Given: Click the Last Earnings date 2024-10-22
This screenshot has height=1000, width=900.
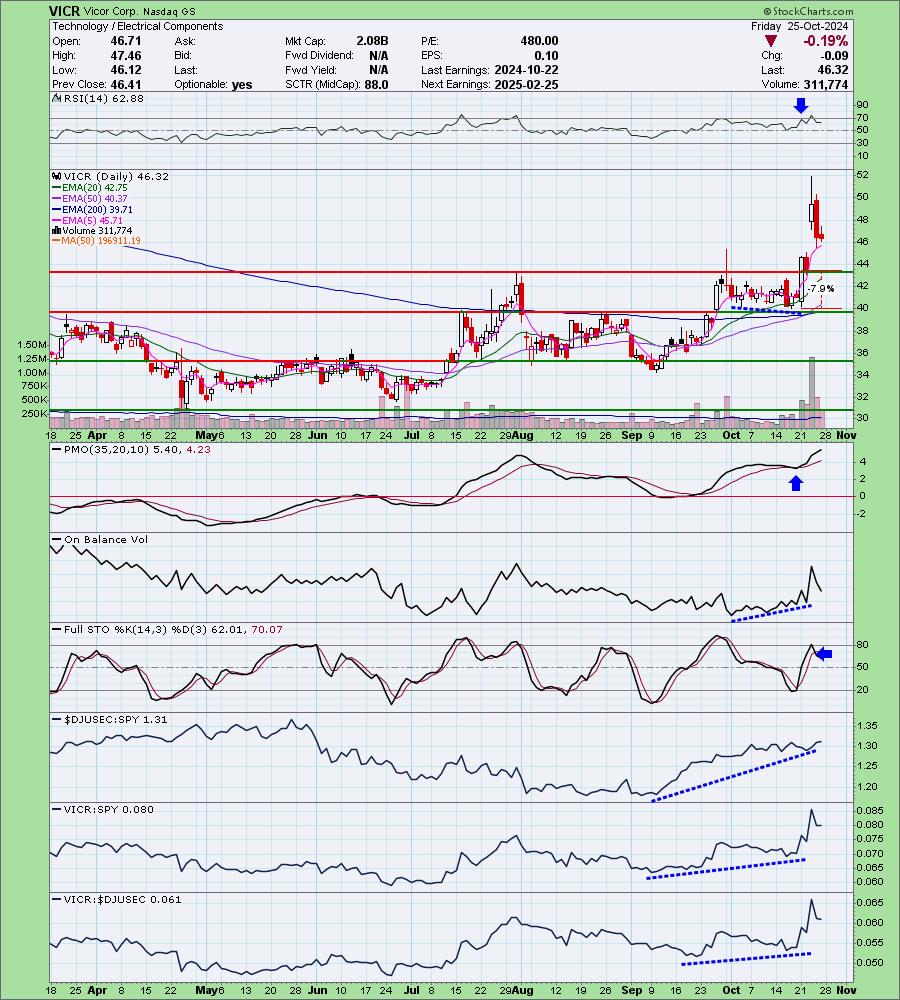Looking at the screenshot, I should 524,70.
